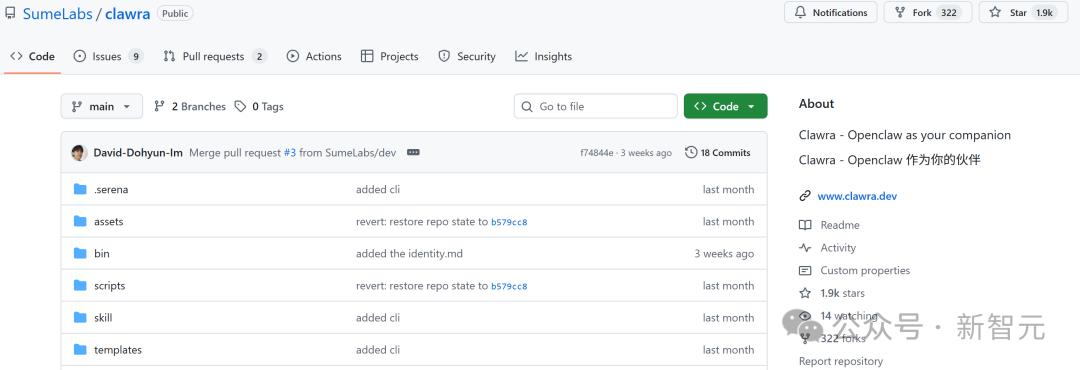1080x370 pixels.
Task: Click the pulse icon next to Activity
Action: [804, 248]
